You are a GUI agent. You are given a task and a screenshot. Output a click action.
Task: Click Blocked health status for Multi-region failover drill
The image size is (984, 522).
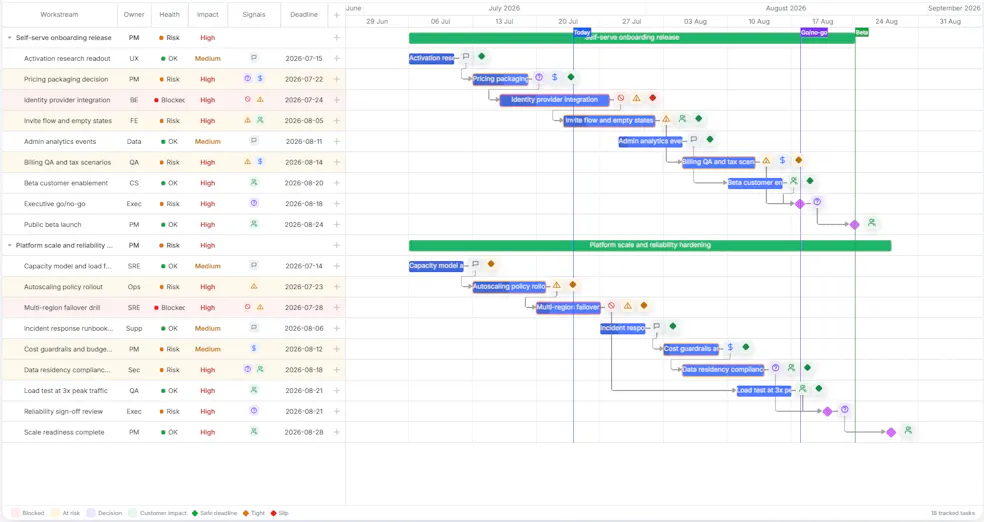tap(169, 307)
